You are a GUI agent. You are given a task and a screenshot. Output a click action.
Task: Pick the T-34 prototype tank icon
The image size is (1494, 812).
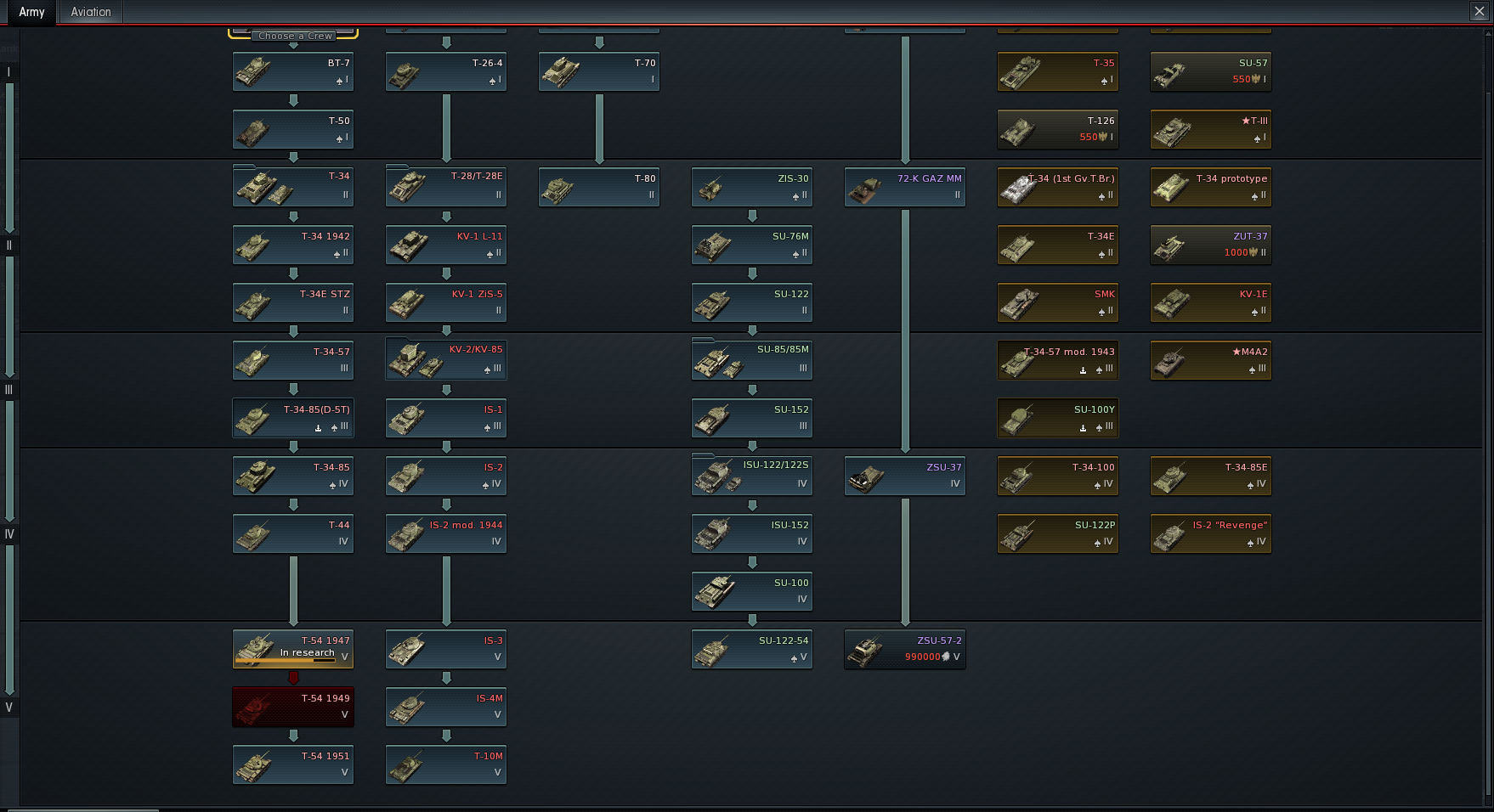[1171, 187]
